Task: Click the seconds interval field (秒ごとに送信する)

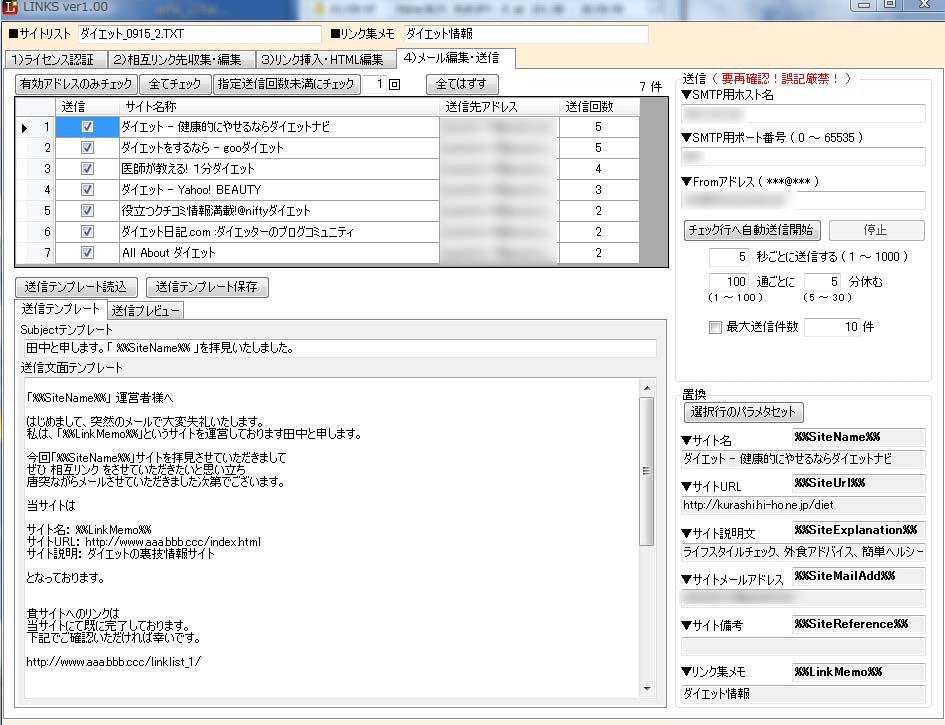Action: click(729, 257)
